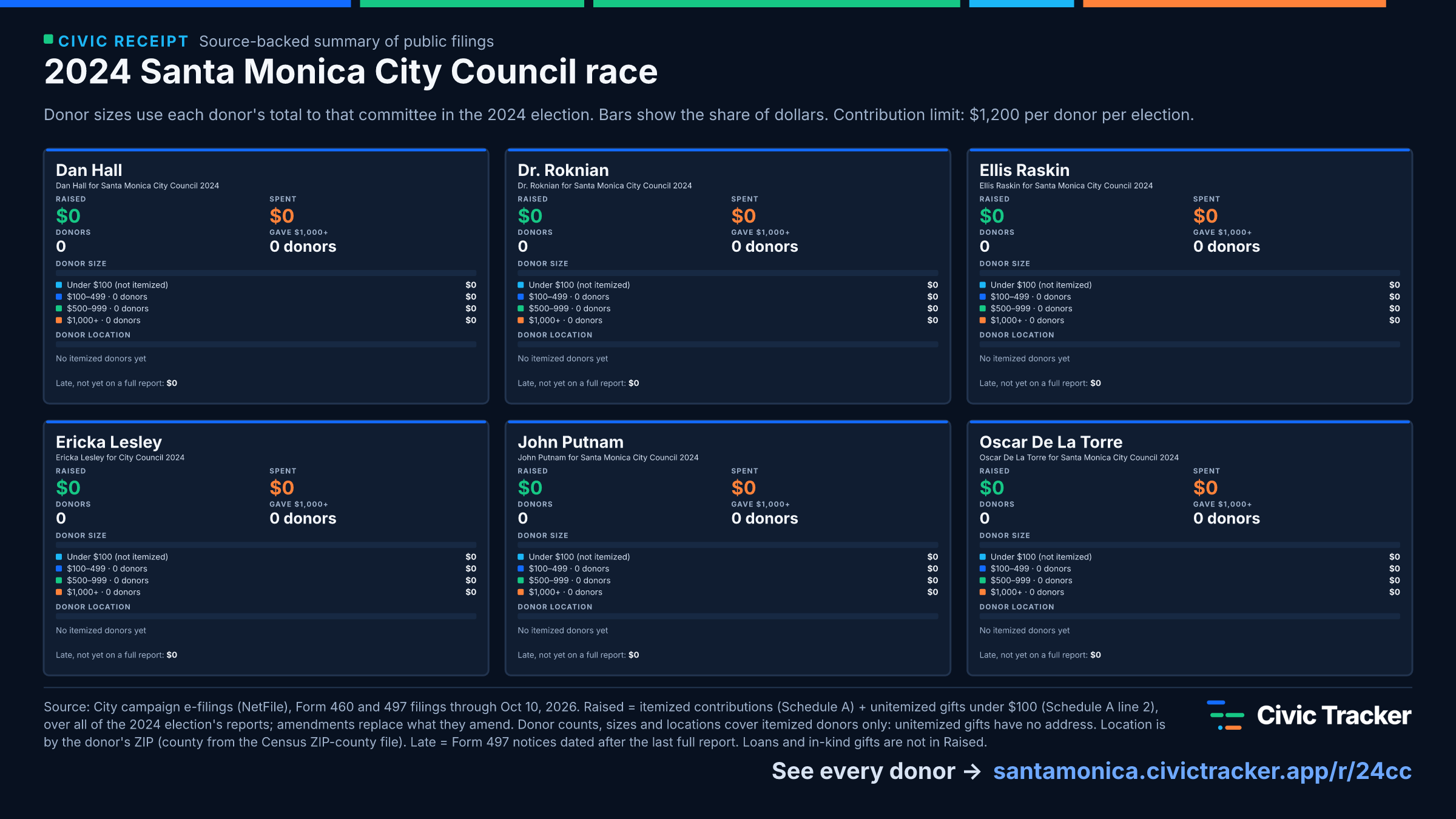Click John Putnam's '$500–999 · 0 donors' row
Screen dimensions: 1456x819
pyautogui.click(x=727, y=581)
